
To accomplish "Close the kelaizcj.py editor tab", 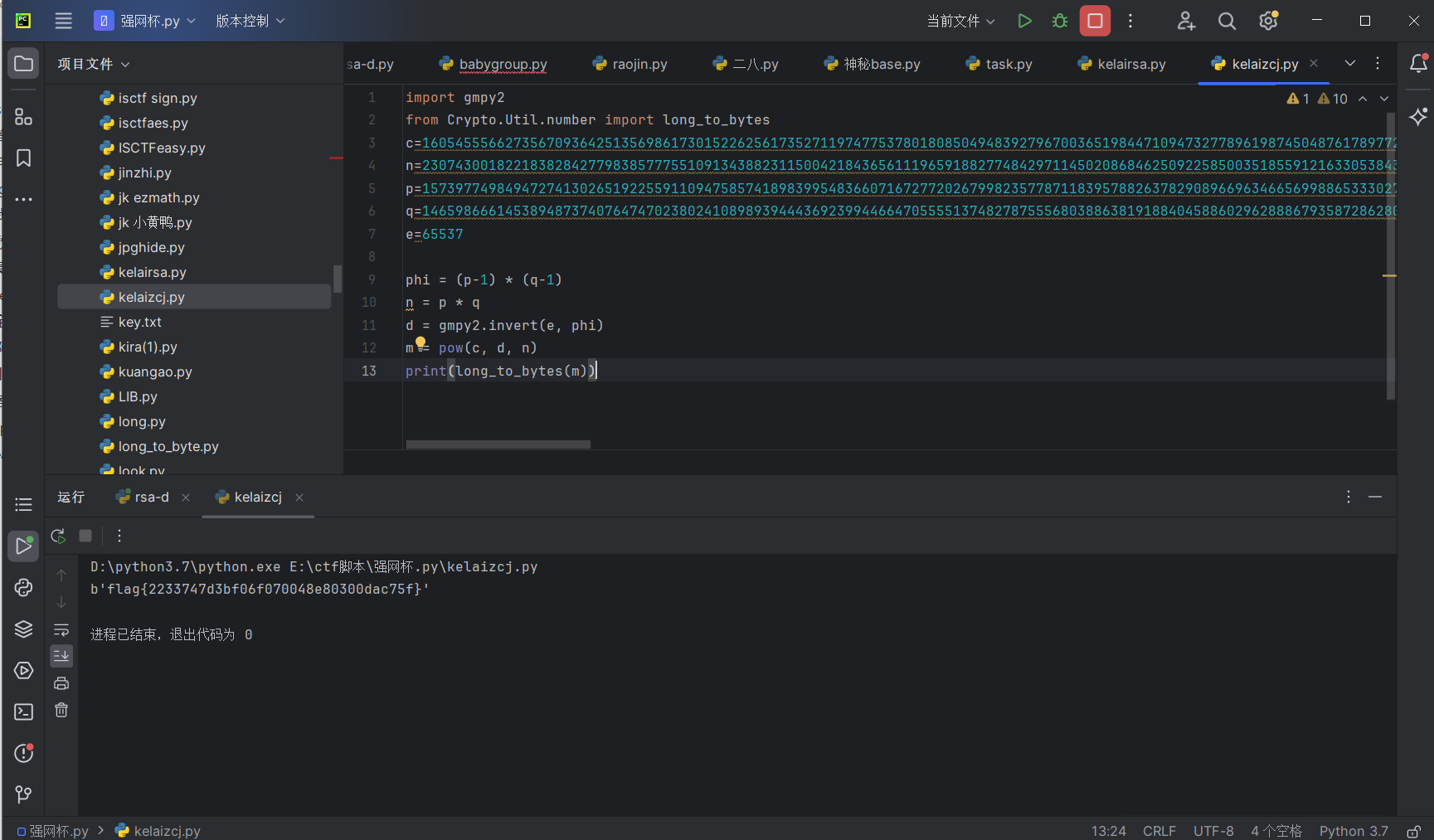I will [x=1314, y=63].
